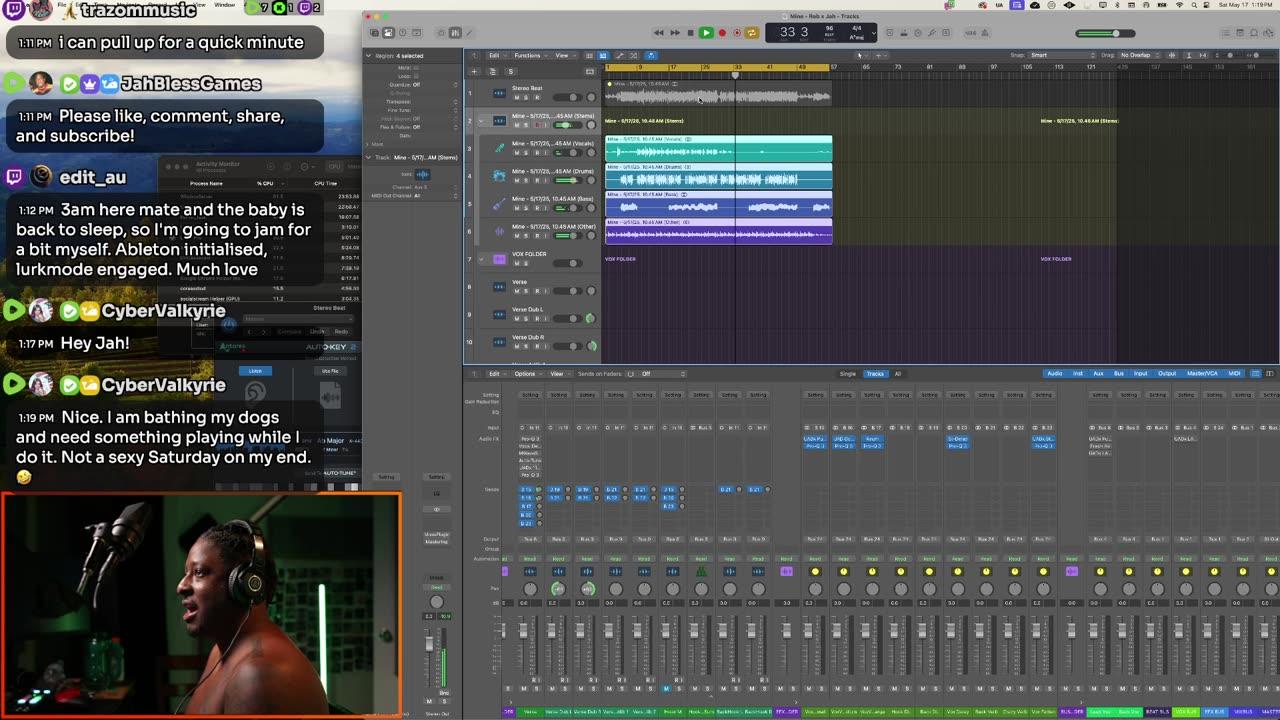
Task: Open the Toolbar icon next to Quick Help
Action: (414, 33)
